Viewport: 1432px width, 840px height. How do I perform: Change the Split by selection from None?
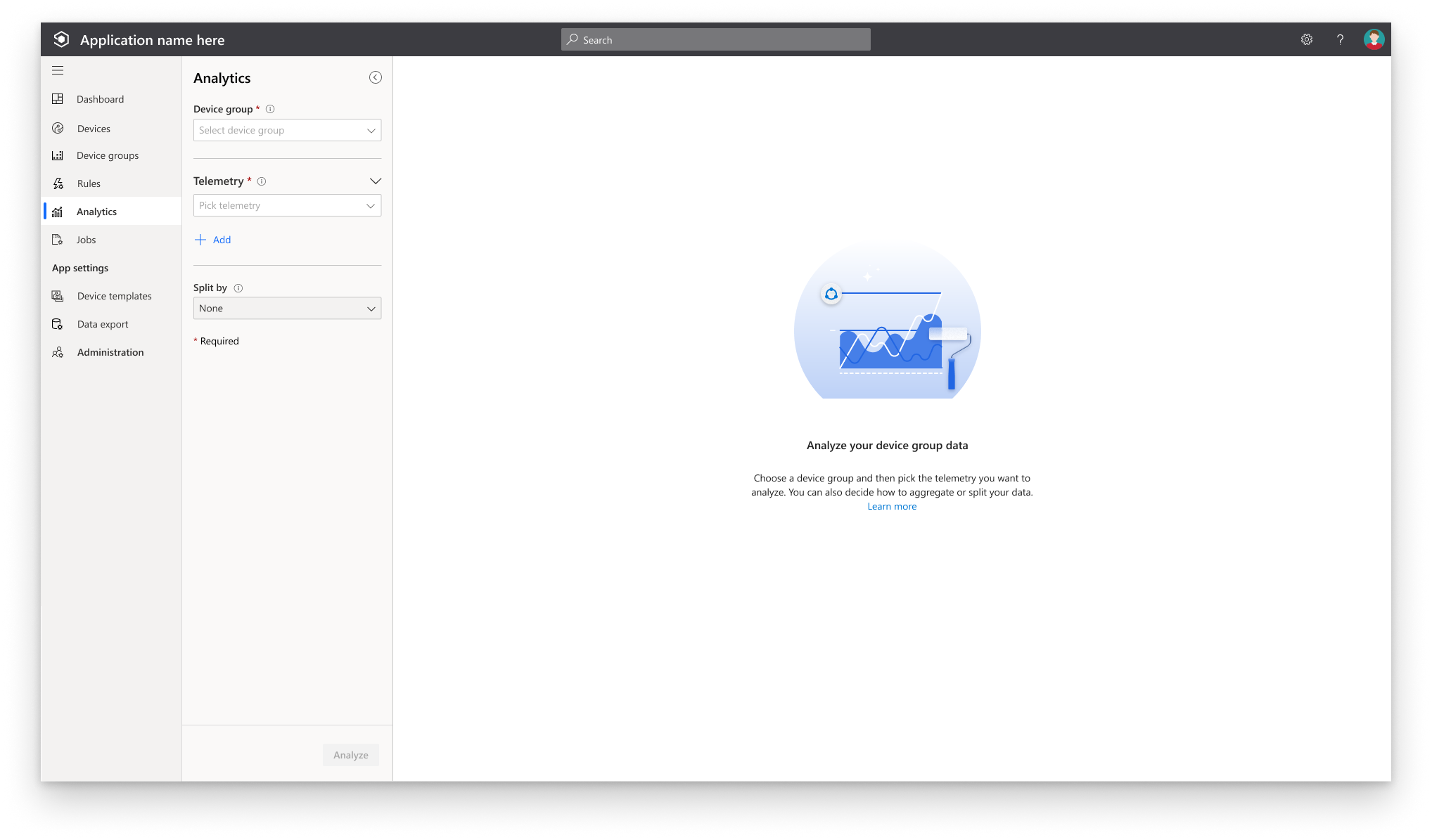[x=287, y=308]
